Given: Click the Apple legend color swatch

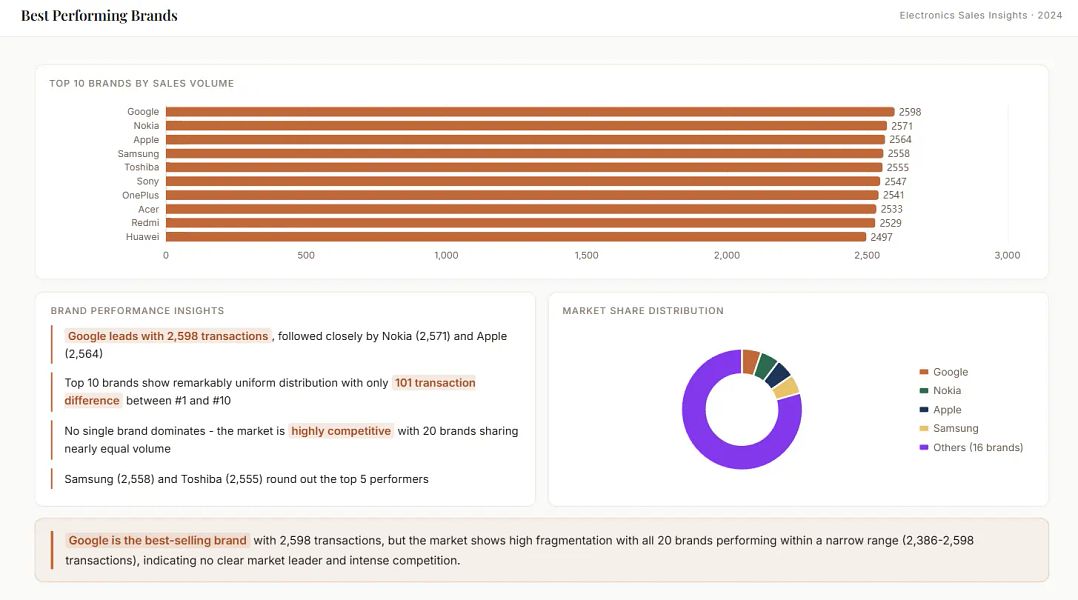Looking at the screenshot, I should coord(923,410).
